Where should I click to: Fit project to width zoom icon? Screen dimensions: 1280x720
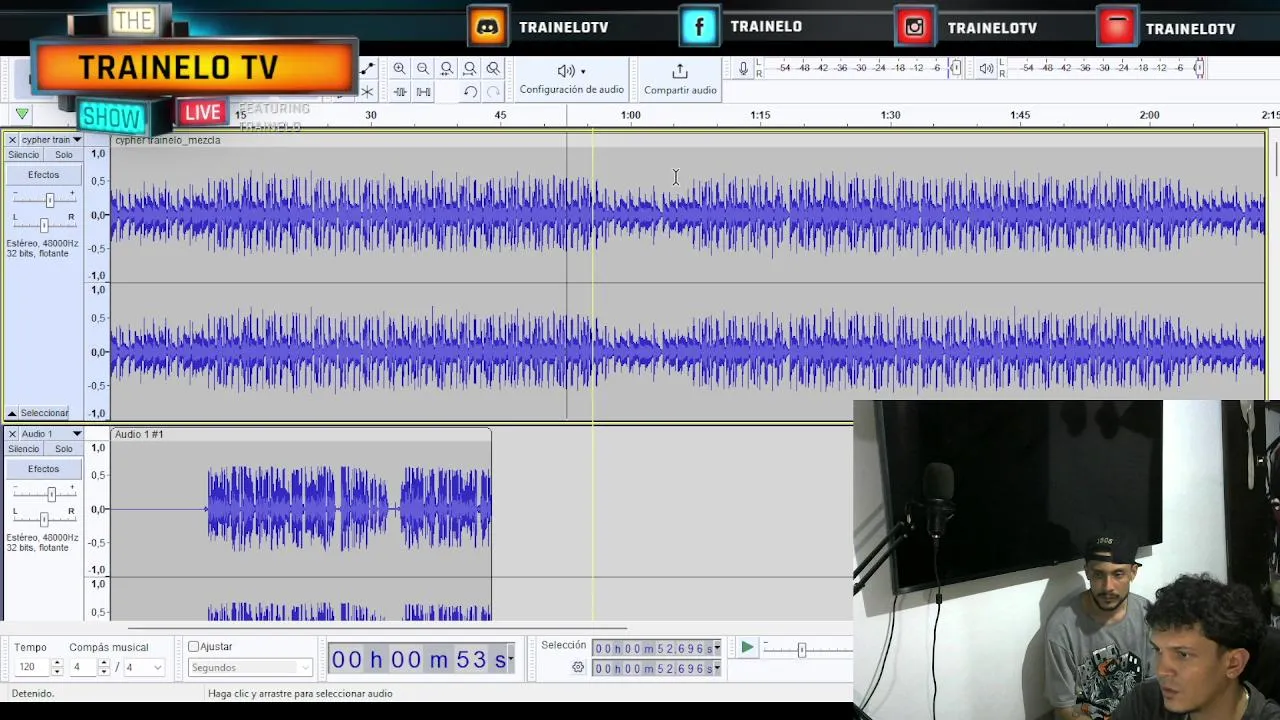tap(470, 69)
